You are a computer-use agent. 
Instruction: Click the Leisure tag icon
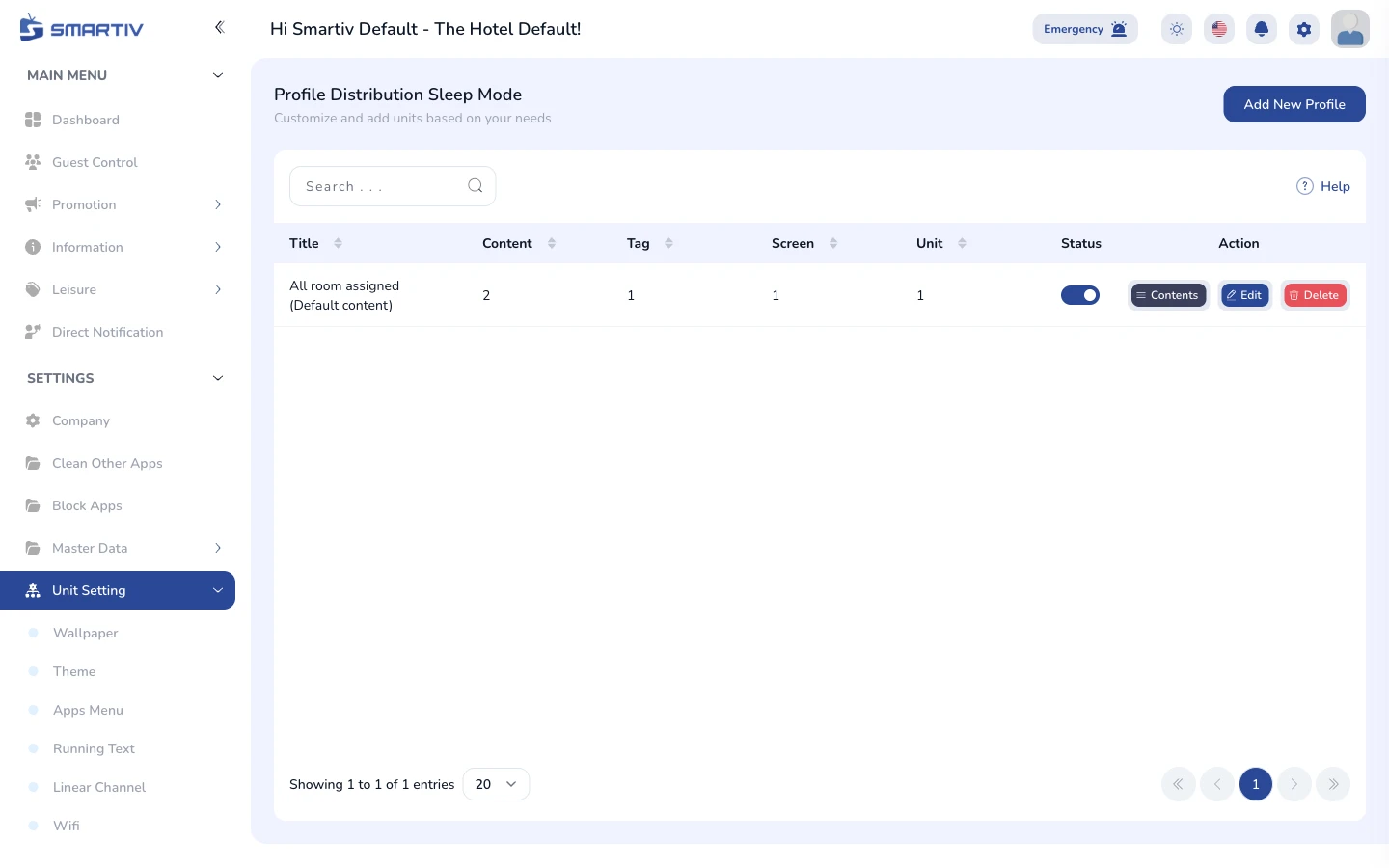(x=33, y=289)
